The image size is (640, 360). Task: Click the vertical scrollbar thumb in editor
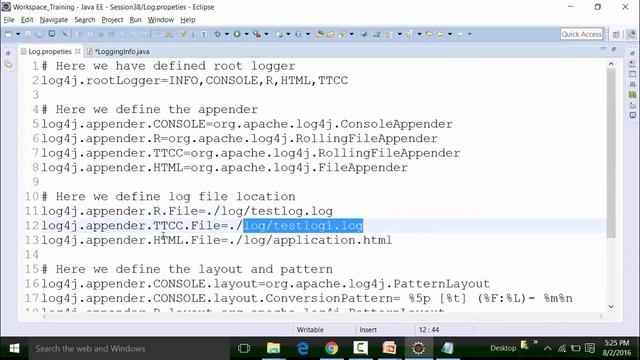pos(611,153)
